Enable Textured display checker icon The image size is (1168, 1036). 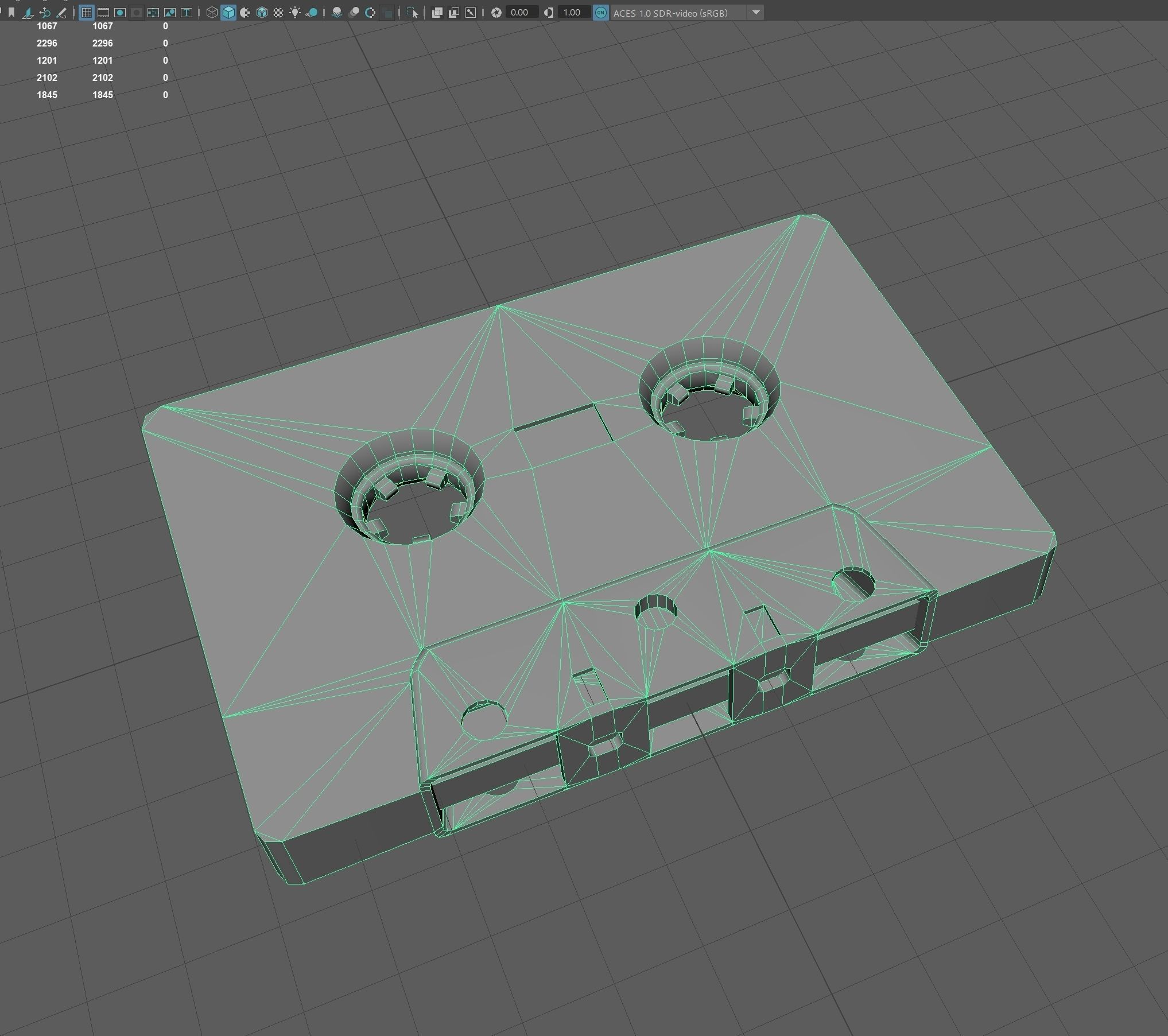click(278, 12)
